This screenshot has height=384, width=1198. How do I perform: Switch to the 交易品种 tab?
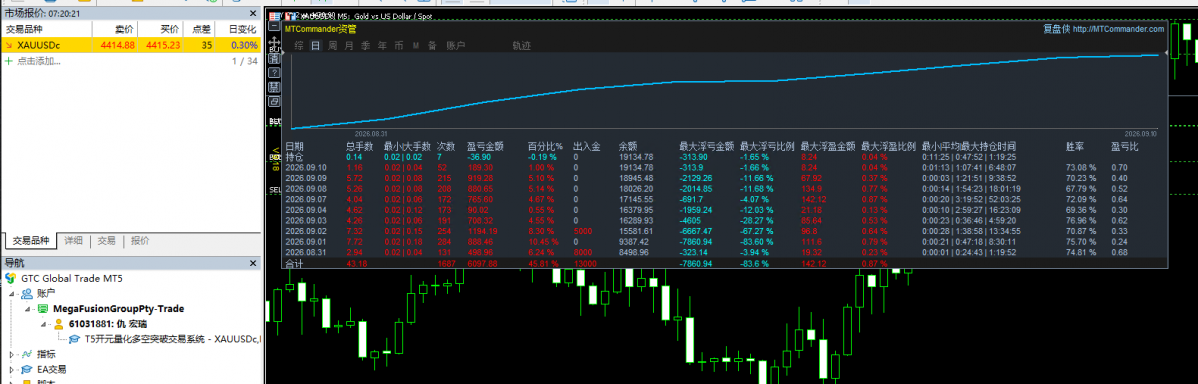30,240
